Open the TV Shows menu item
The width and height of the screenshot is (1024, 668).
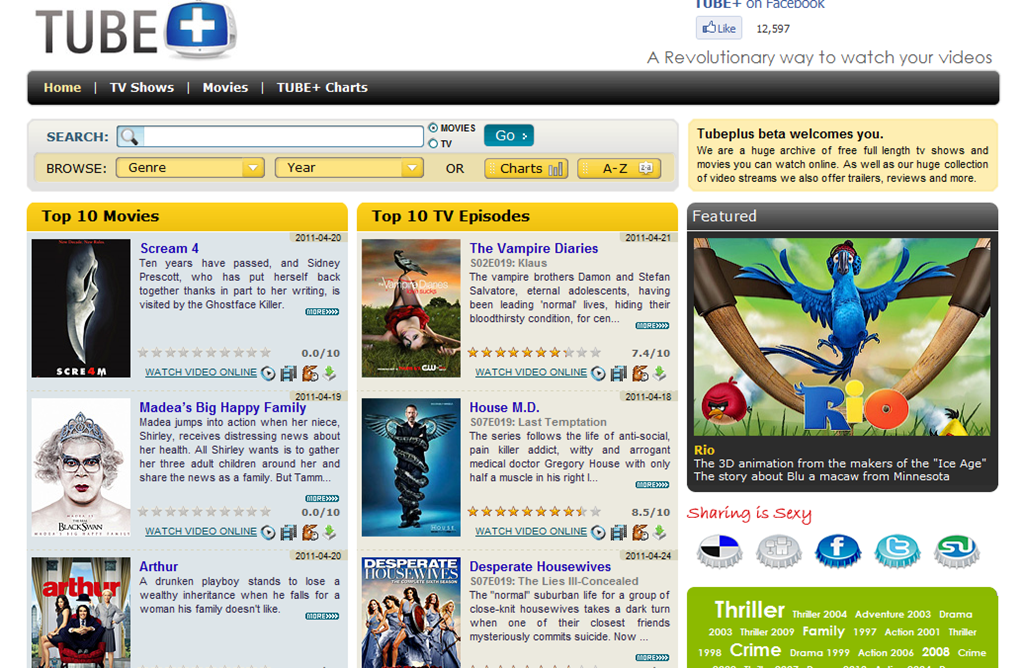(x=142, y=87)
